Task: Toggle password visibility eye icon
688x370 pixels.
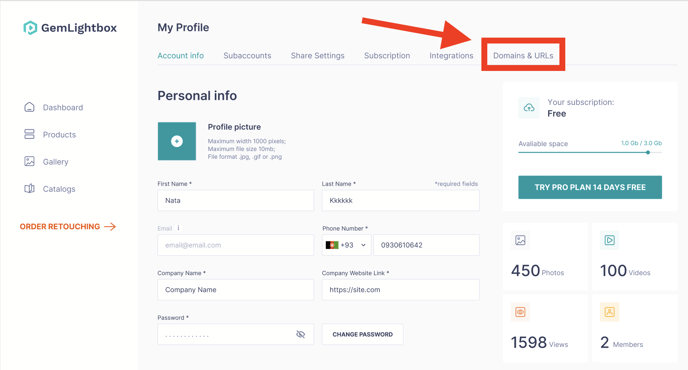Action: click(x=301, y=334)
